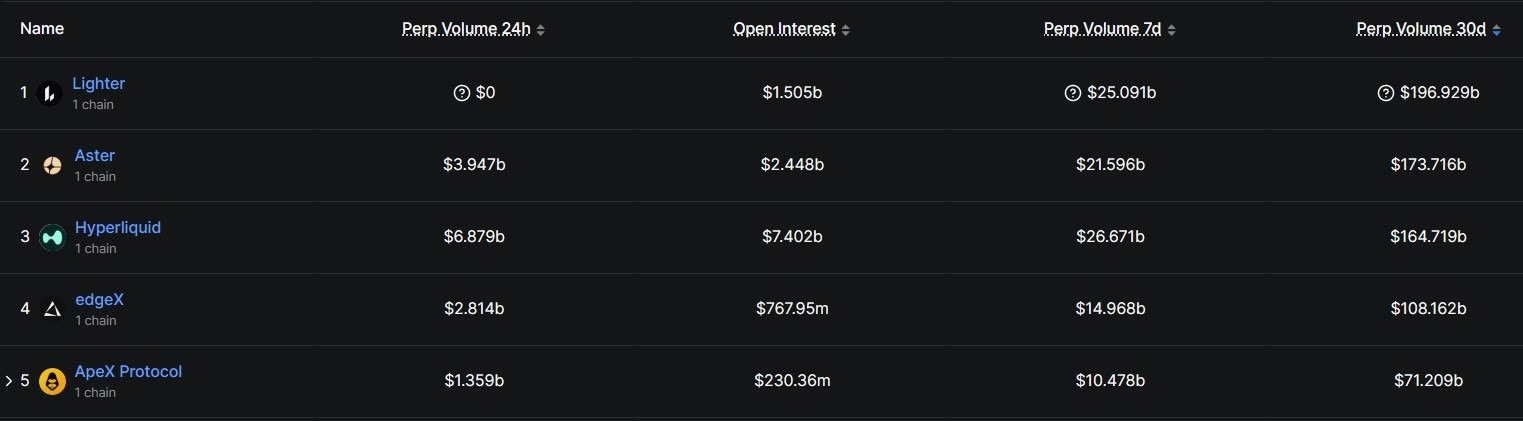Open the edgeX protocol link

(99, 300)
